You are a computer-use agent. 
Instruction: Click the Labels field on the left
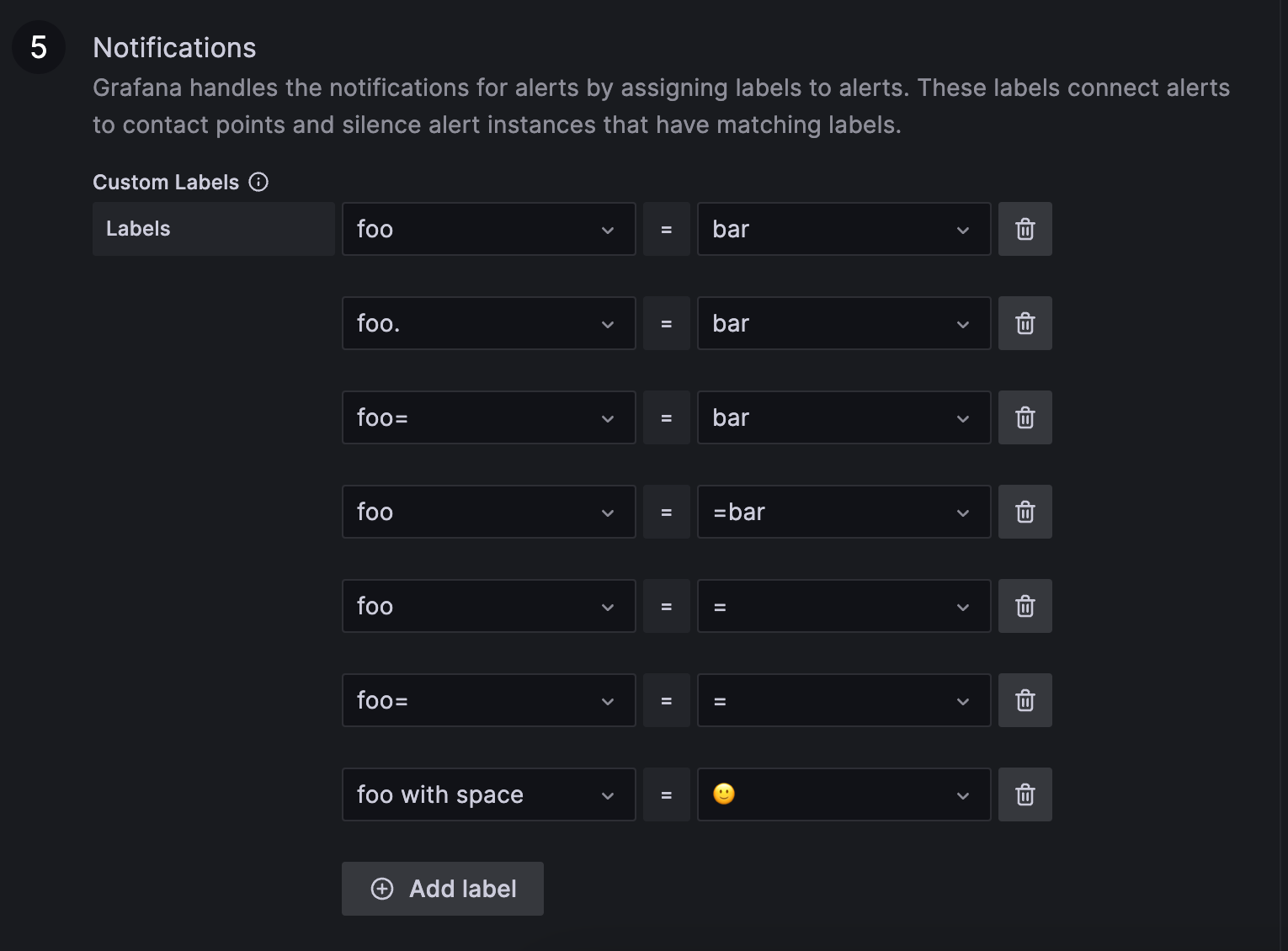213,228
